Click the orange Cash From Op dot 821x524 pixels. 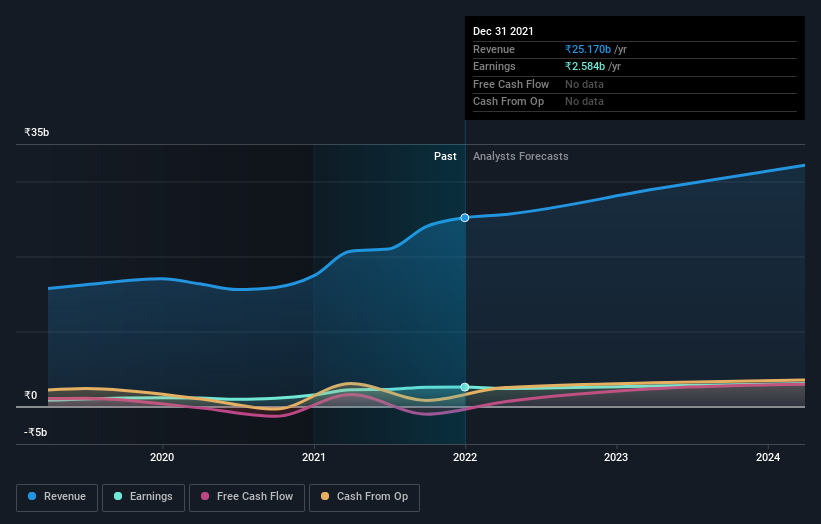point(325,496)
